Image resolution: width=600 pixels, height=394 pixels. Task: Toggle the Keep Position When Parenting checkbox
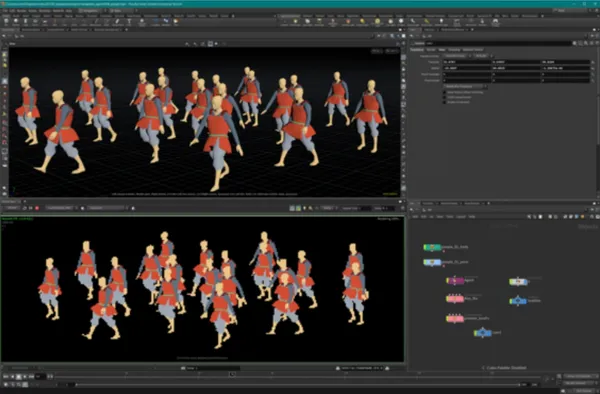click(x=445, y=93)
